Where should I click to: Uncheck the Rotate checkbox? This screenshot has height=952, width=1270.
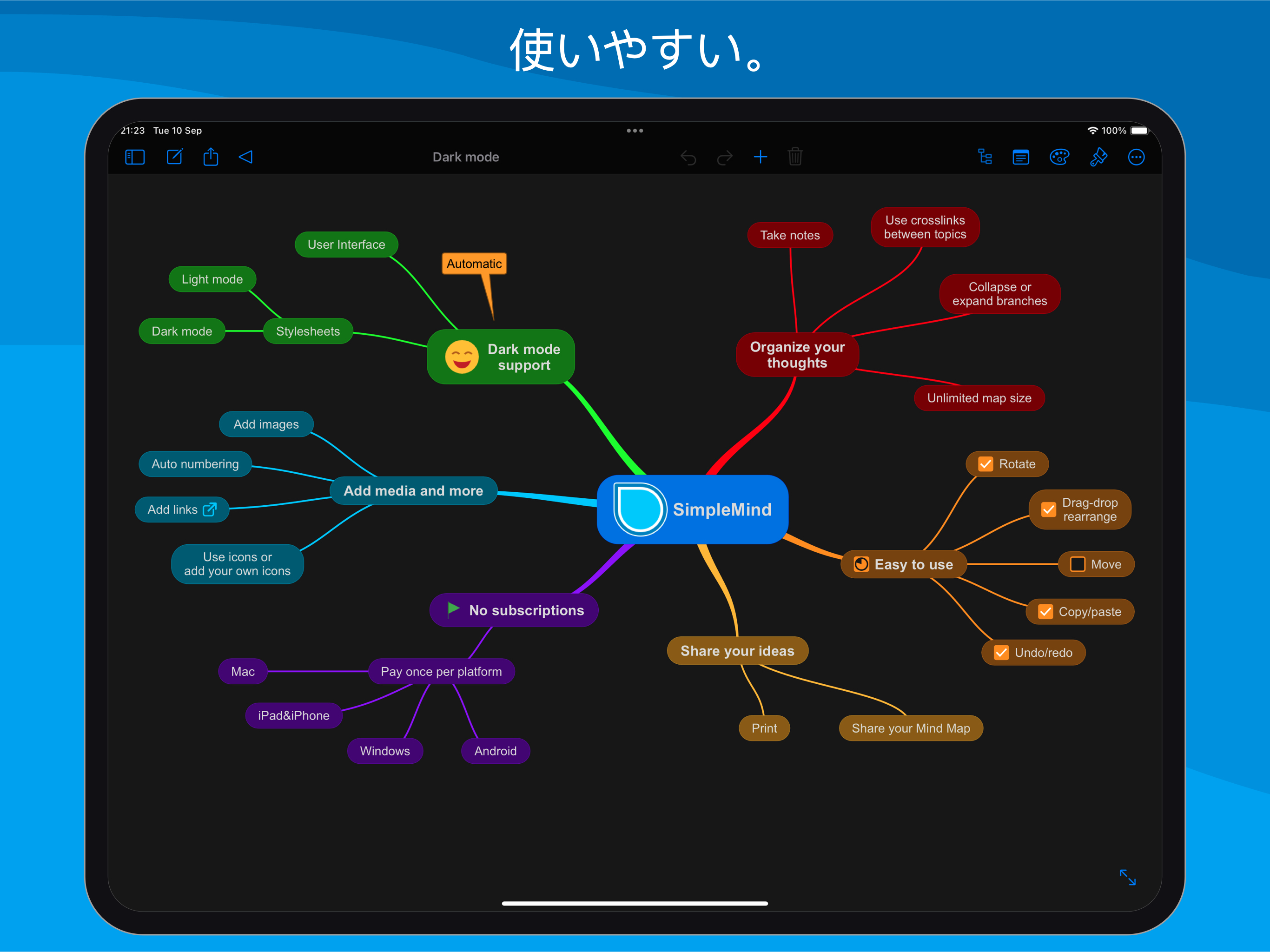click(x=985, y=464)
